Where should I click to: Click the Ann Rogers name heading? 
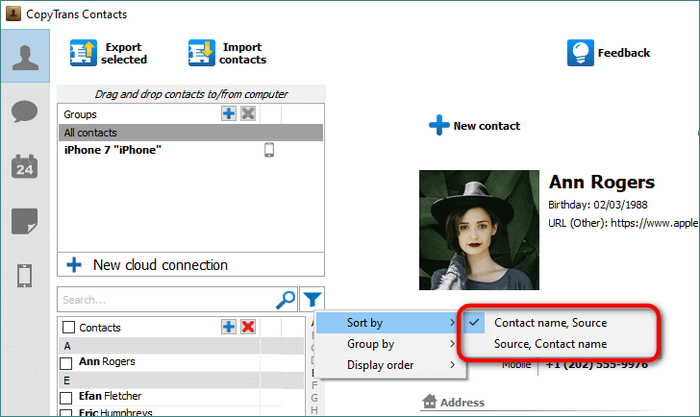pyautogui.click(x=601, y=182)
